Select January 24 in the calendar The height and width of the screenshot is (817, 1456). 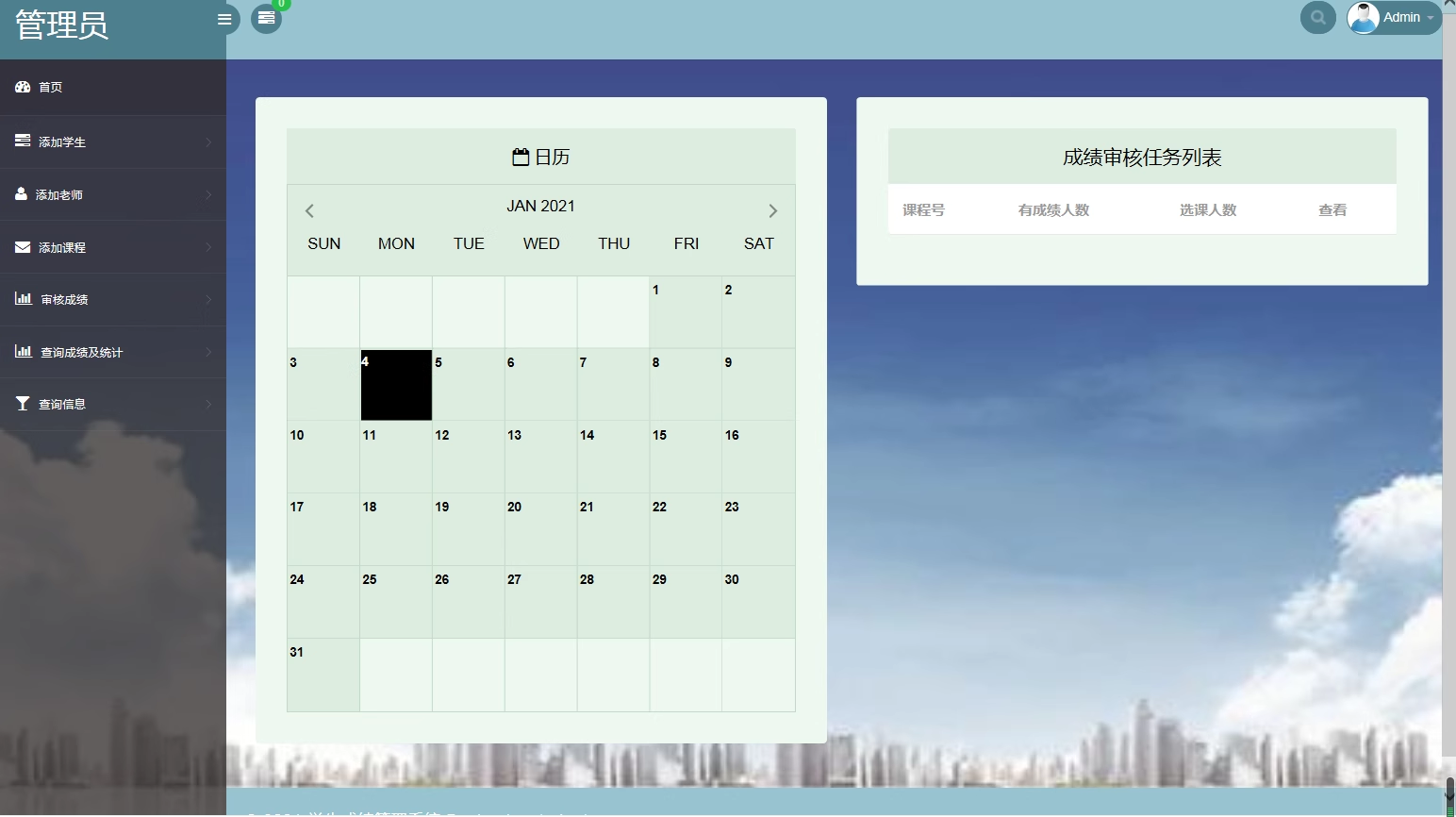323,602
